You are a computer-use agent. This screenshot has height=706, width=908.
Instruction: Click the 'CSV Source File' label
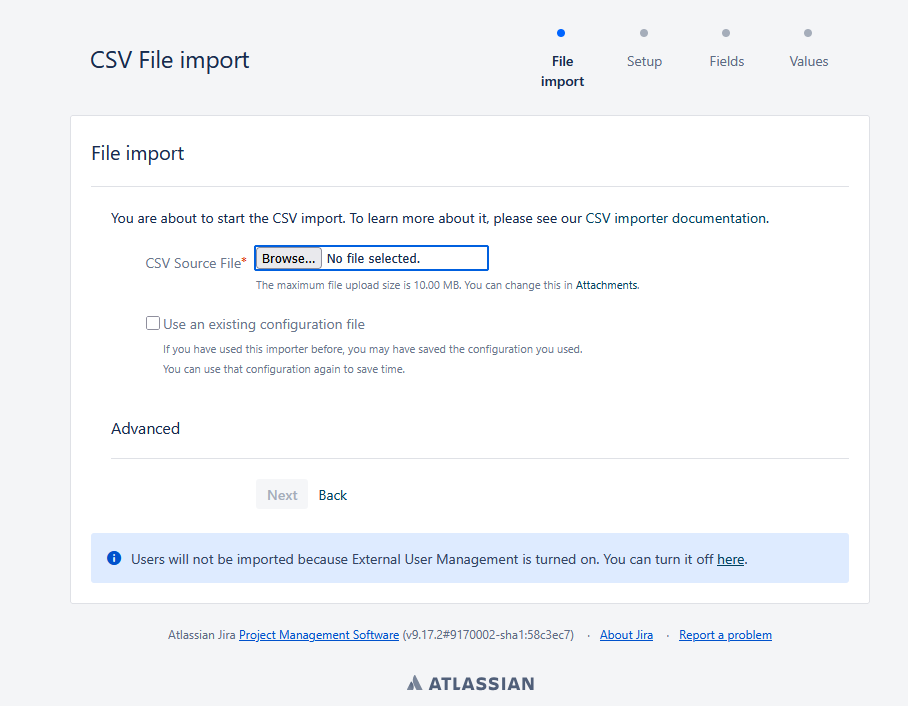196,263
